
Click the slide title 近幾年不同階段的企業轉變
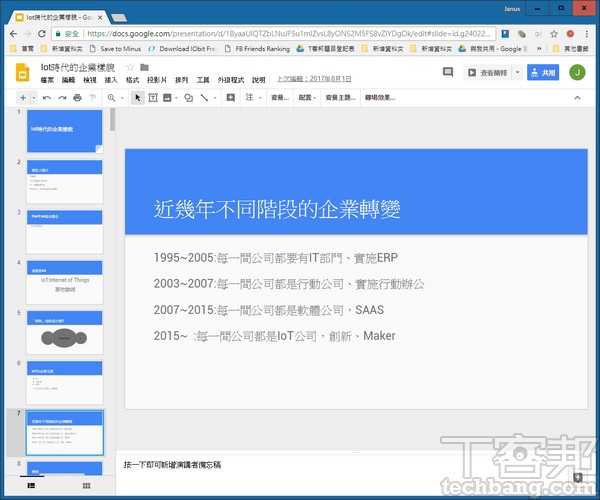[277, 210]
